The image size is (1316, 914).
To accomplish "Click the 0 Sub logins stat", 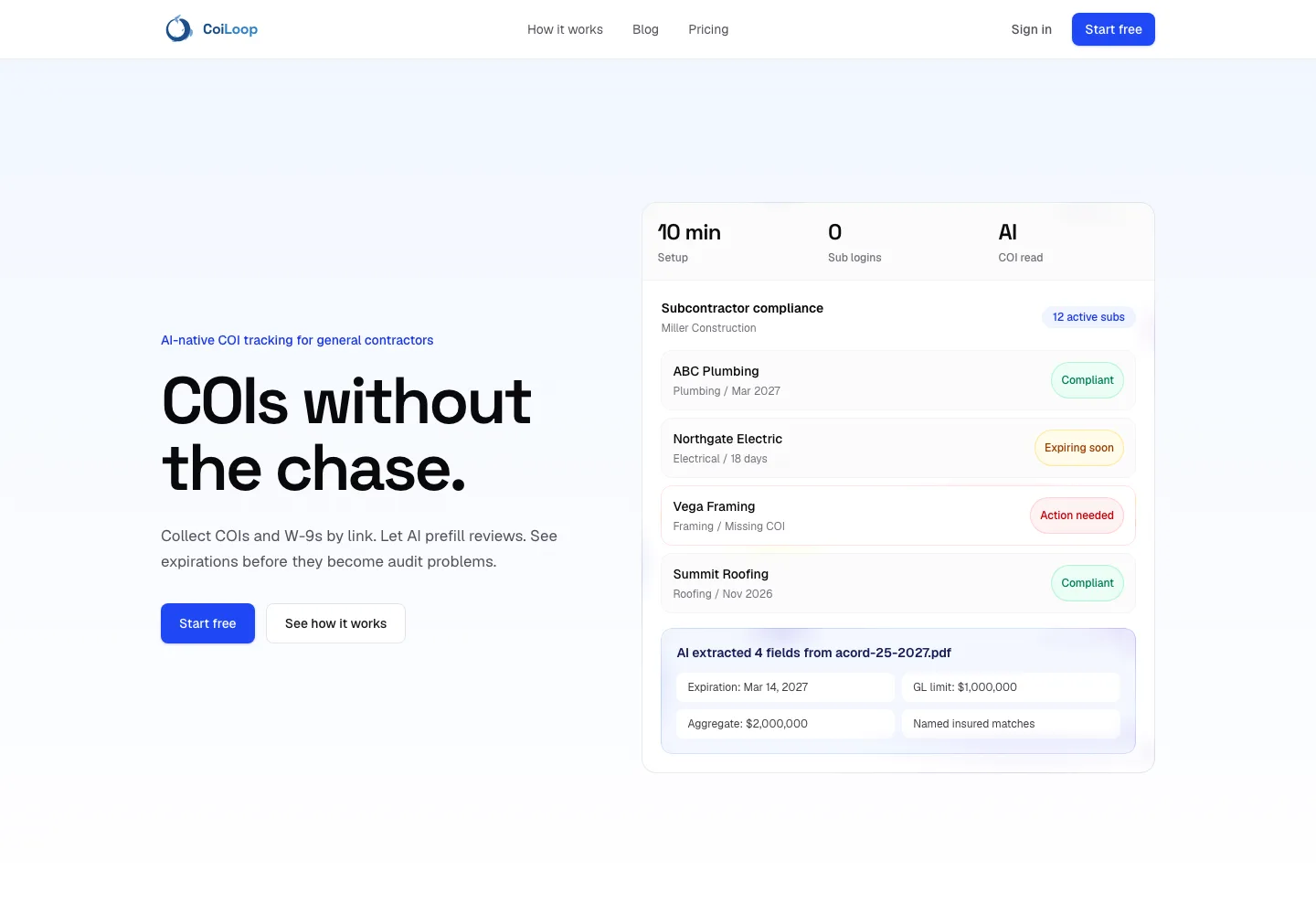I will point(854,242).
